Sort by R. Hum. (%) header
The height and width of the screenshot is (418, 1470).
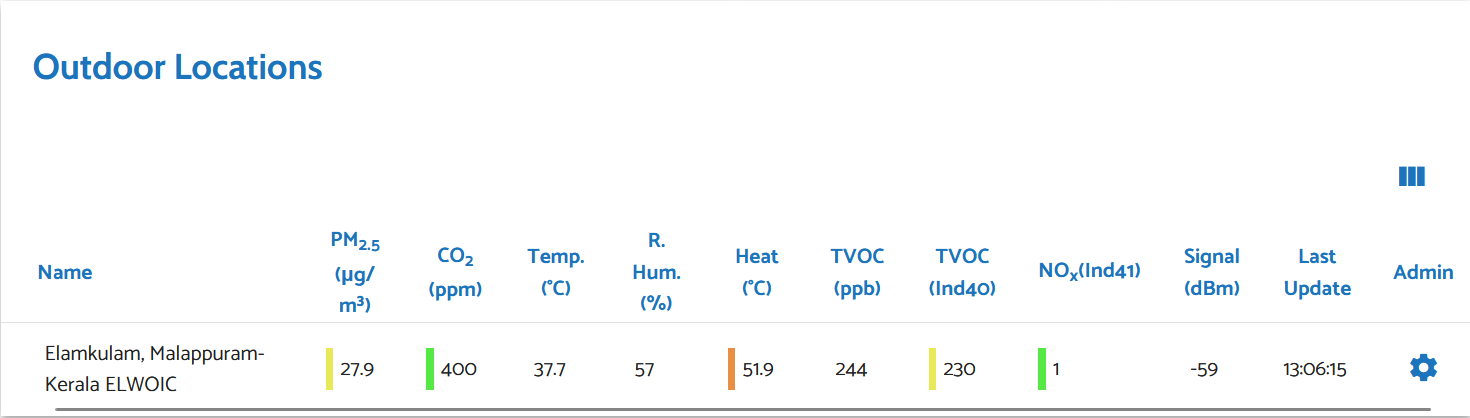pos(656,272)
